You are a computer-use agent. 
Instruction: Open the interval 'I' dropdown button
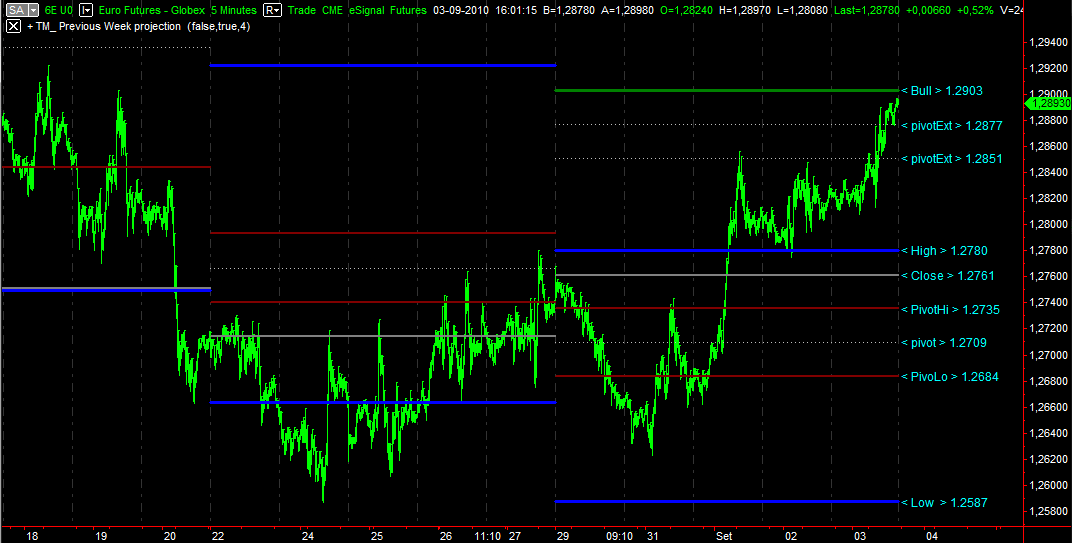tap(86, 10)
